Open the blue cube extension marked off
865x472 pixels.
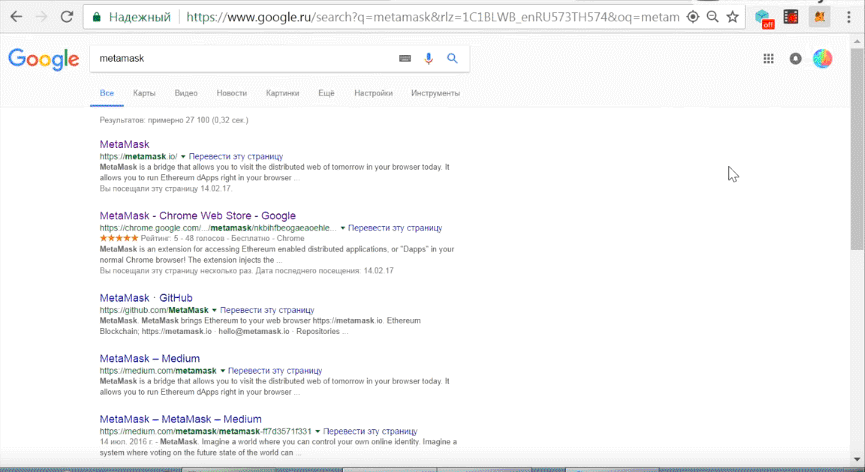coord(764,18)
